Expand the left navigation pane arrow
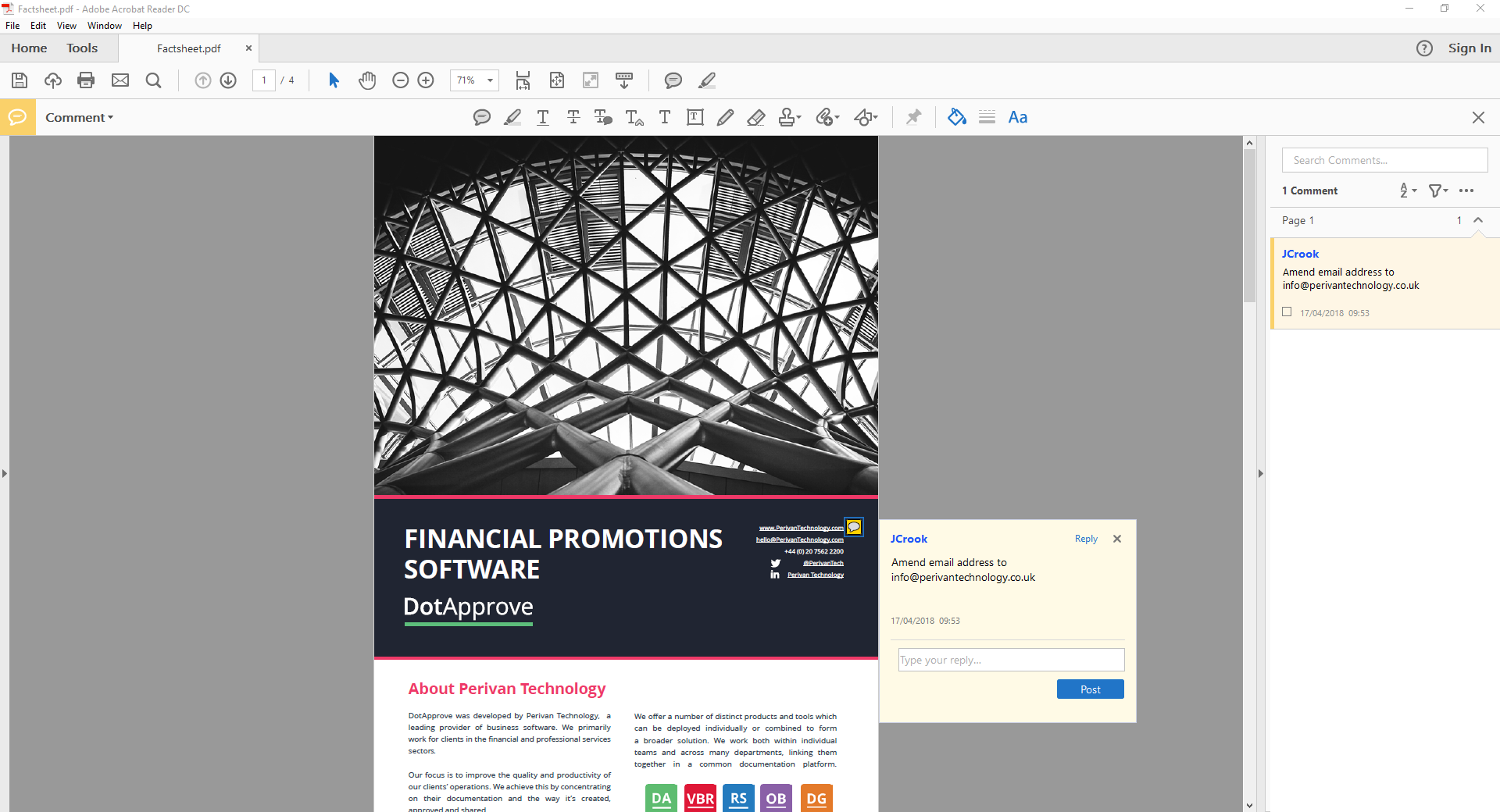This screenshot has width=1500, height=812. [5, 473]
